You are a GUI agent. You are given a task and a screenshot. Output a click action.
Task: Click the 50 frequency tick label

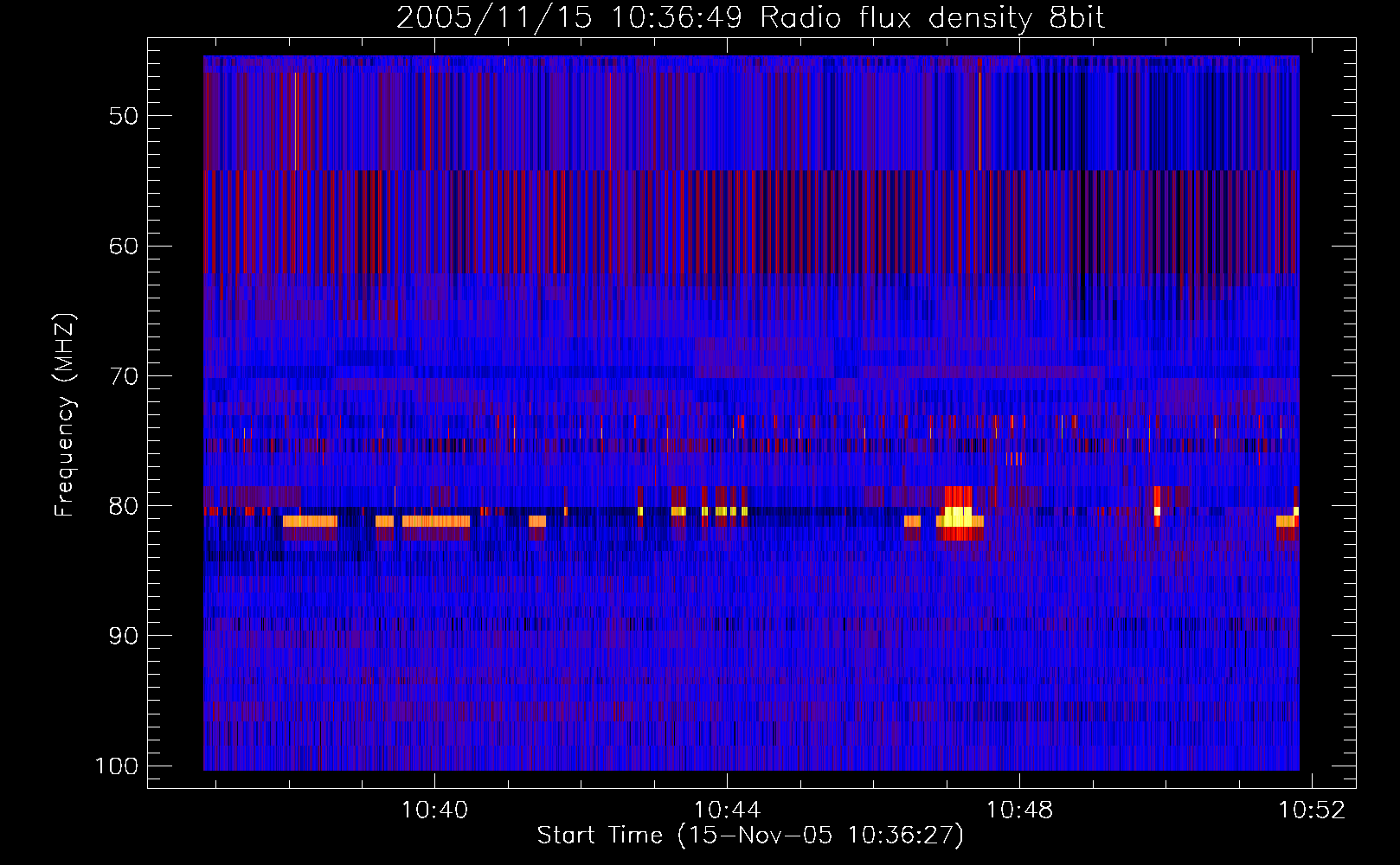124,117
